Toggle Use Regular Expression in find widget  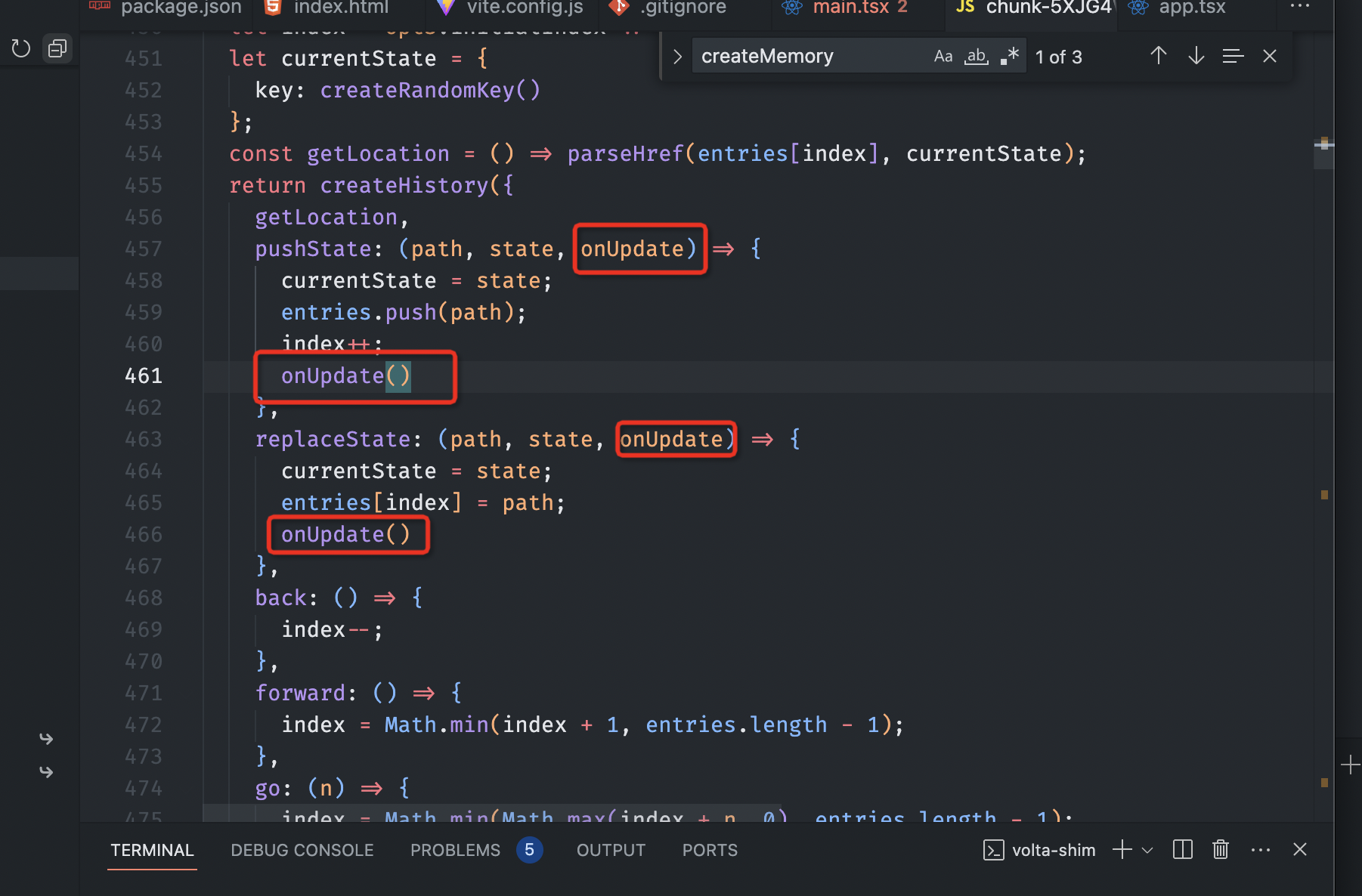click(x=1010, y=57)
